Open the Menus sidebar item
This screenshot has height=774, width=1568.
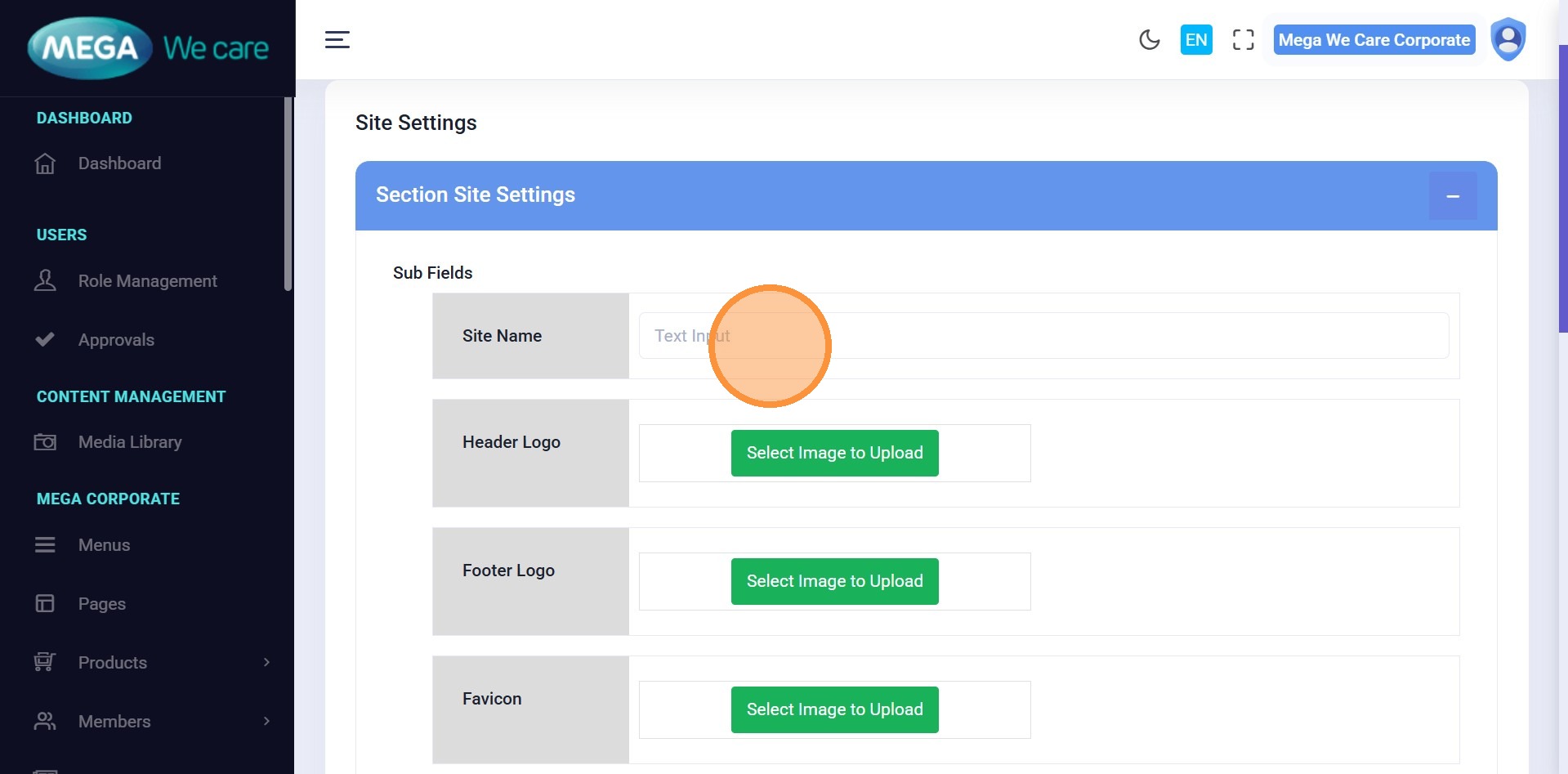coord(104,545)
